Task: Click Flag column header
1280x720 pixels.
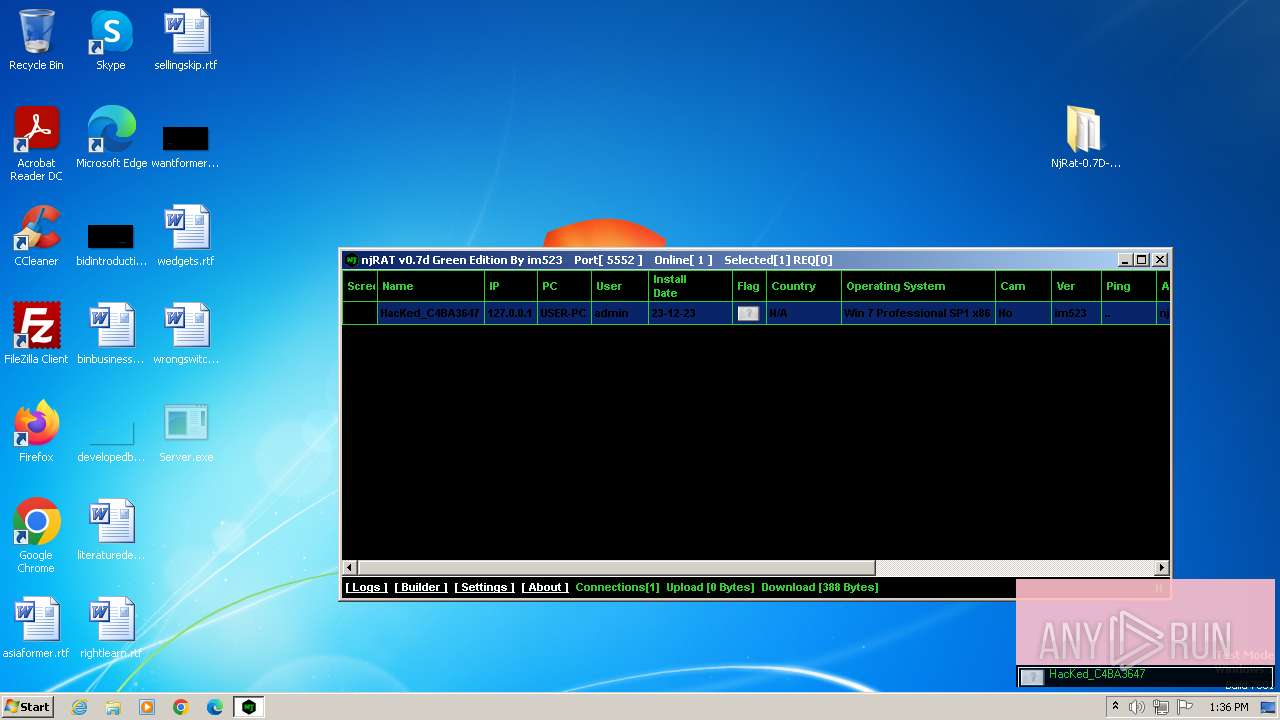Action: click(750, 286)
